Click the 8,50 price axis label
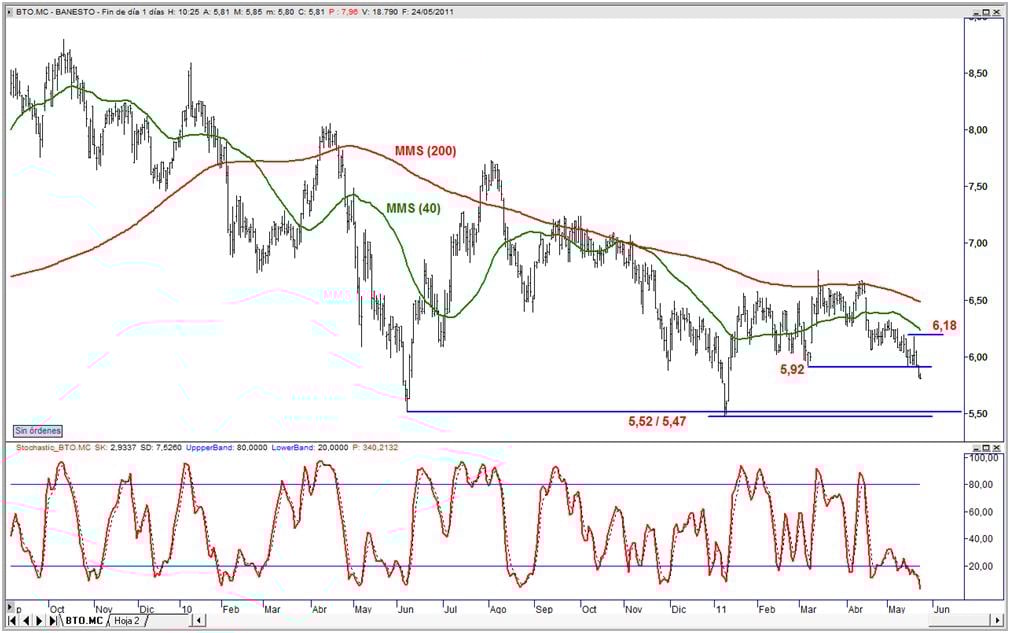The height and width of the screenshot is (633, 1010). click(978, 73)
